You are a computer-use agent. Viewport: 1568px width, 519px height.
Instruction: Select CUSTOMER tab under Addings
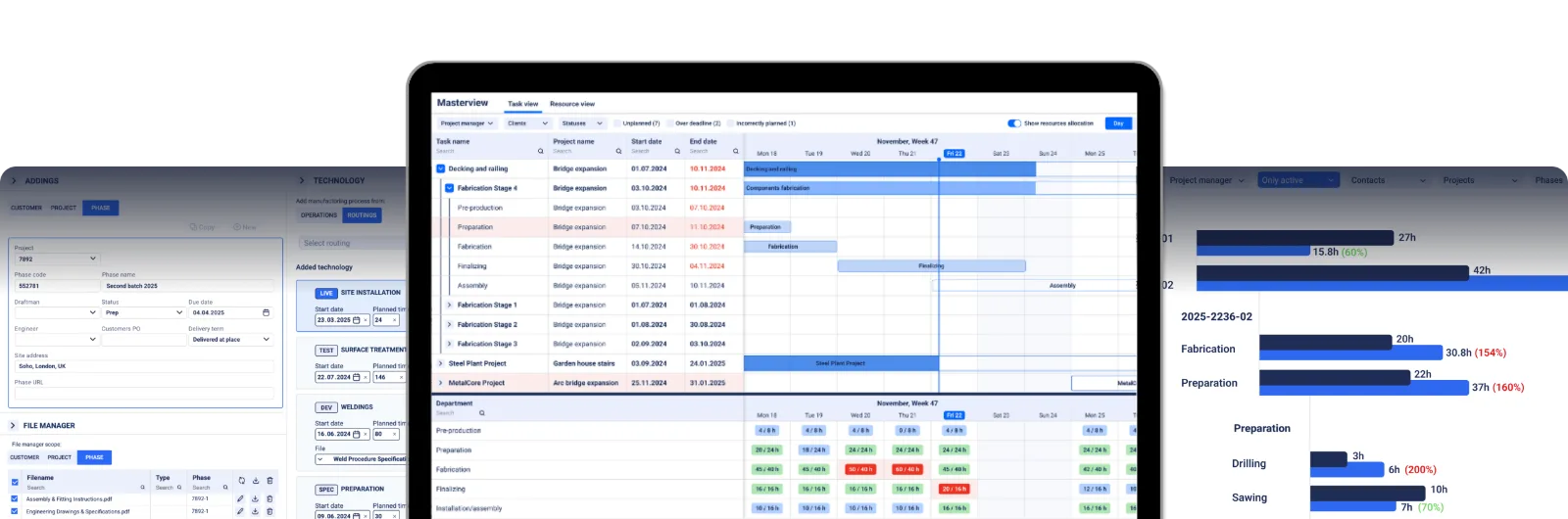click(x=26, y=208)
